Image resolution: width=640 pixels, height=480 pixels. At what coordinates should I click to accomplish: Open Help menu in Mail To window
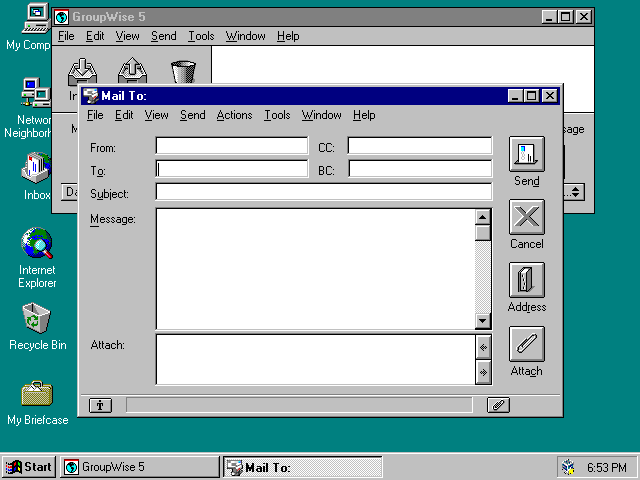(x=364, y=115)
